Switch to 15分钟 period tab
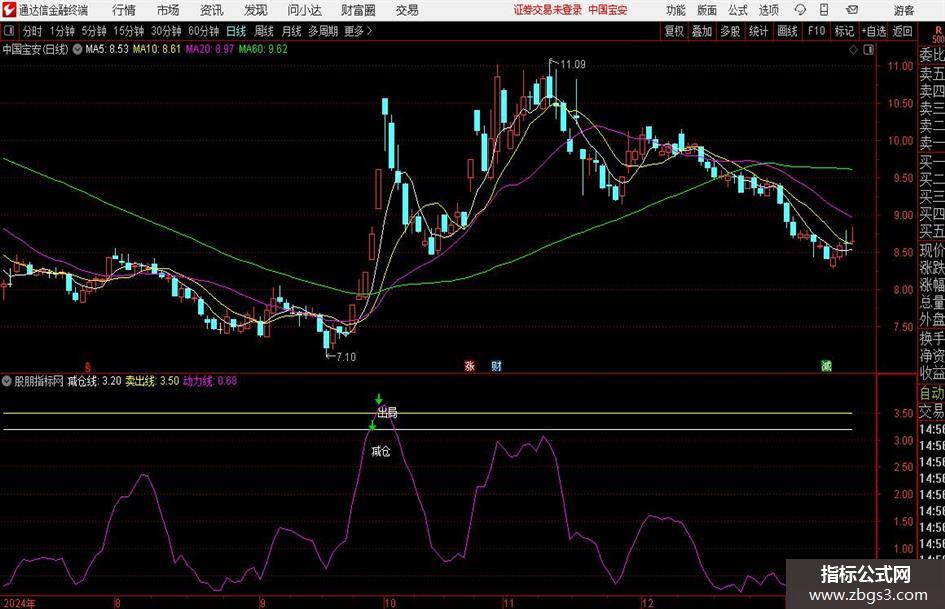This screenshot has width=945, height=609. coord(128,31)
